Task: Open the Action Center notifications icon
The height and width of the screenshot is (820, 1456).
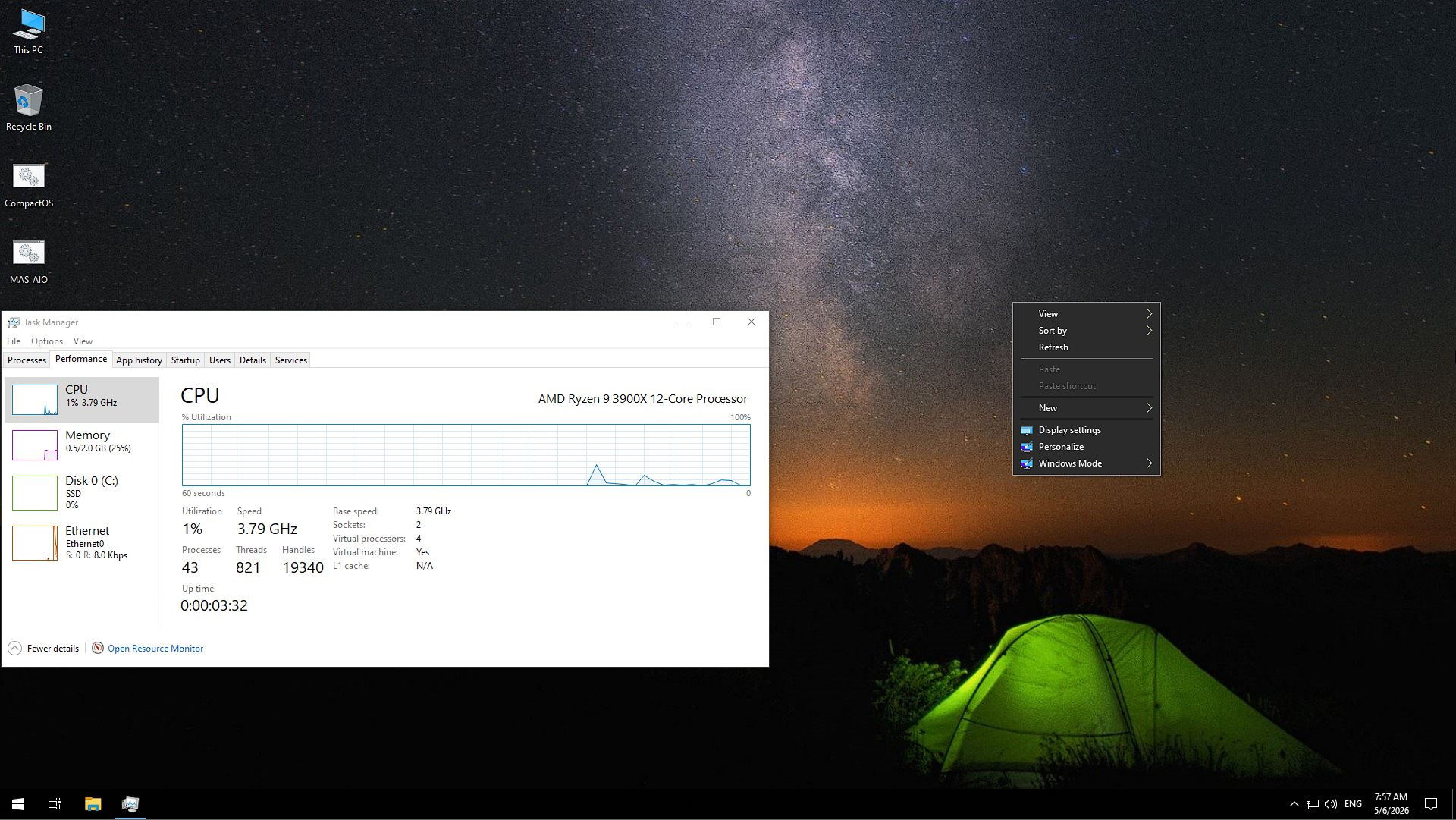Action: [1431, 804]
